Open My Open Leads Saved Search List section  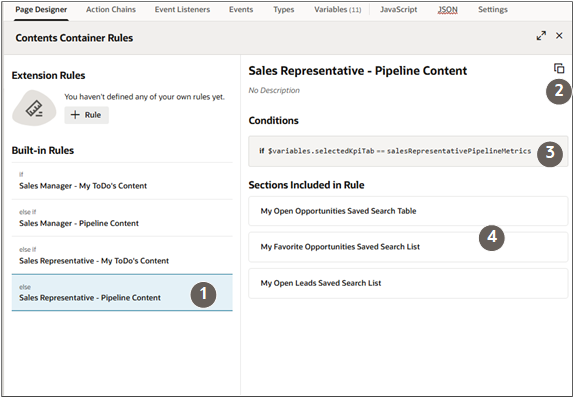(408, 283)
